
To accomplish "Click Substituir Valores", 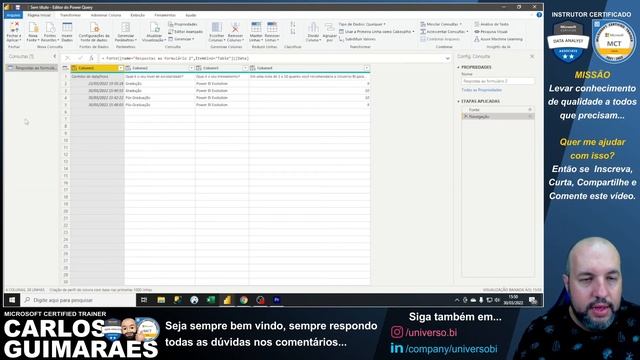I will (357, 39).
